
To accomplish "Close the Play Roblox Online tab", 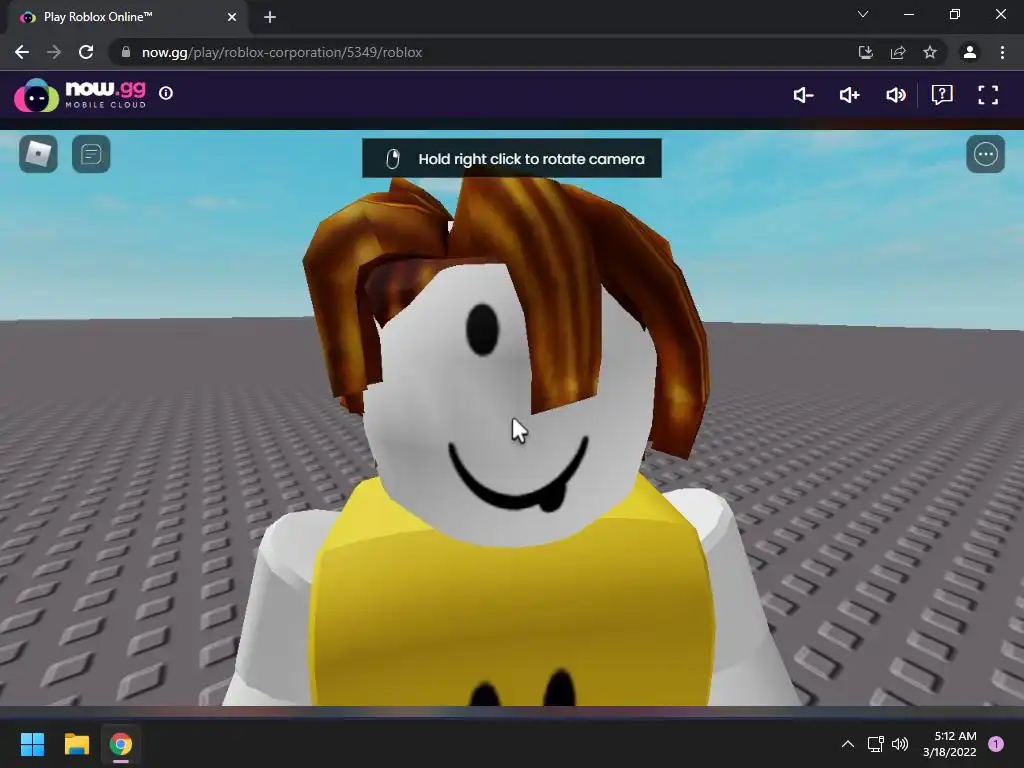I will point(232,18).
